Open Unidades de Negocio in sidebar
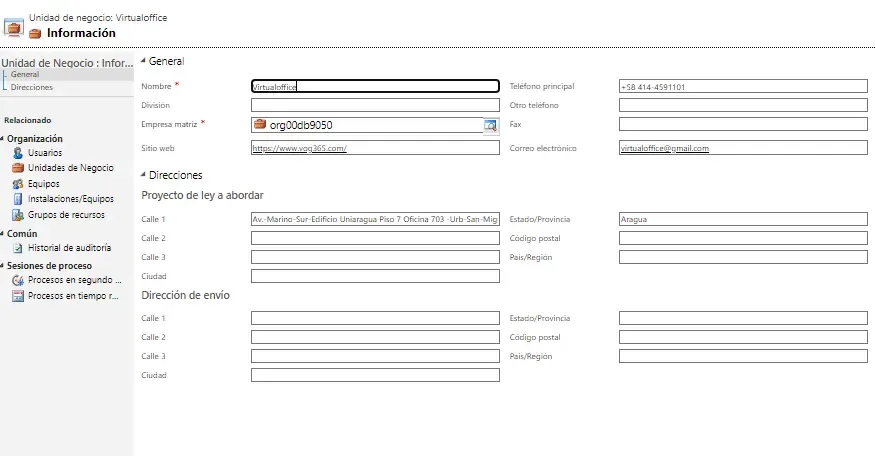 coord(70,168)
